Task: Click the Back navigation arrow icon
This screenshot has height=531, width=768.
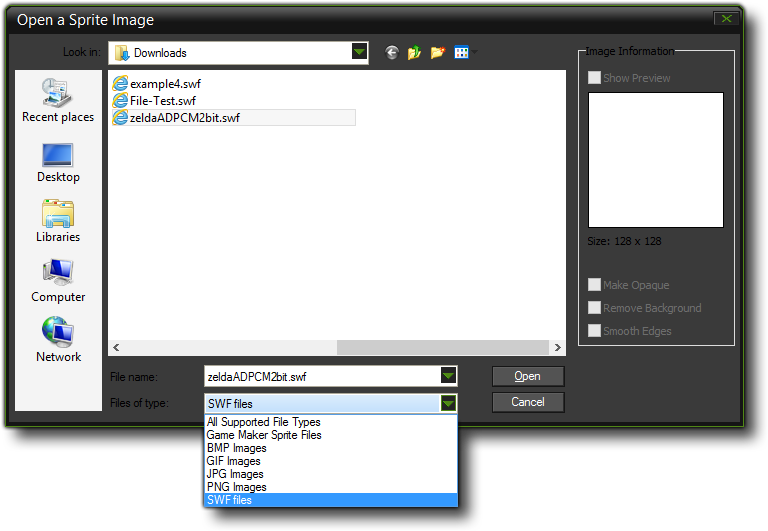Action: (391, 53)
